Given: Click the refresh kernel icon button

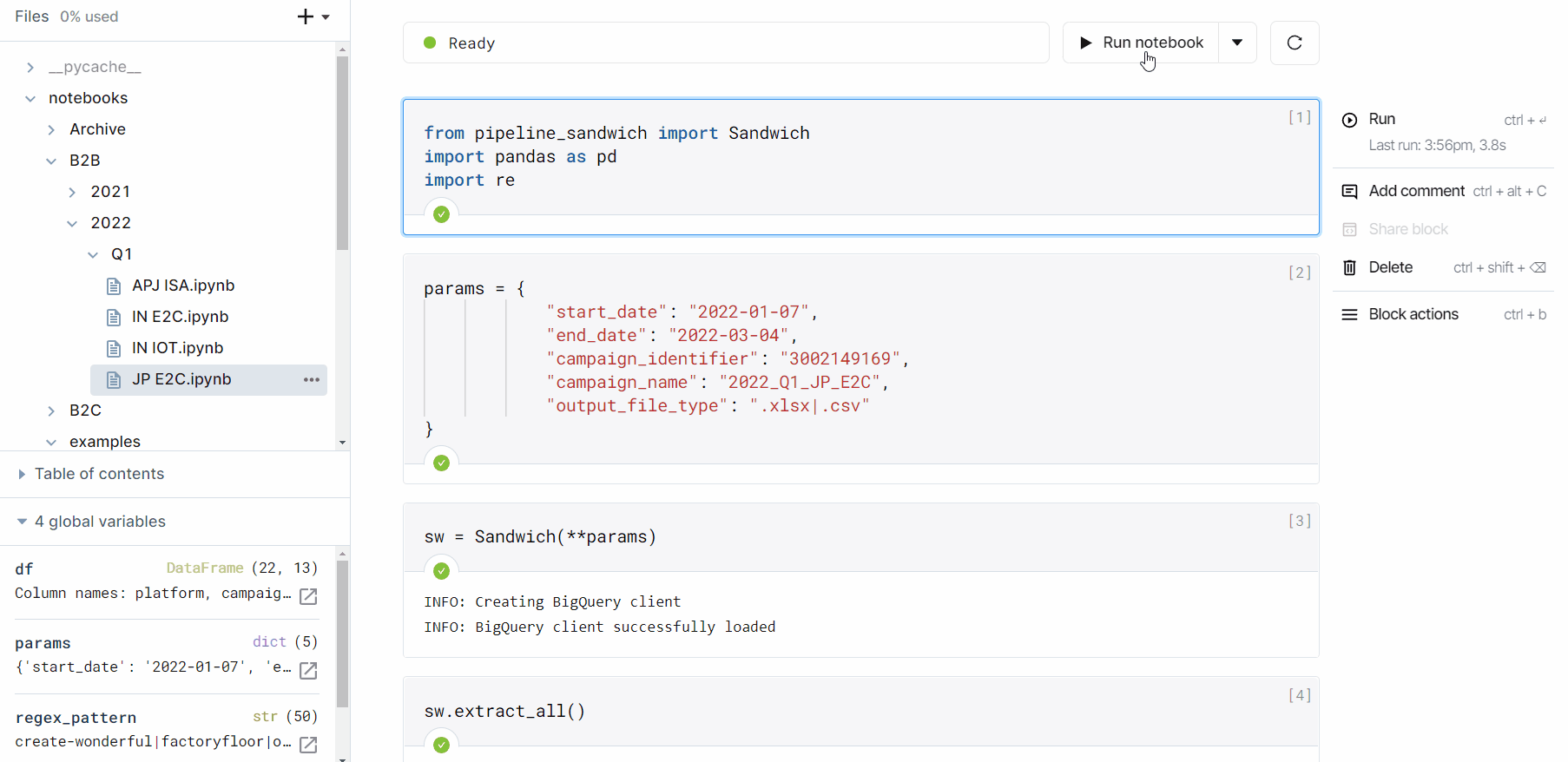Looking at the screenshot, I should point(1294,43).
